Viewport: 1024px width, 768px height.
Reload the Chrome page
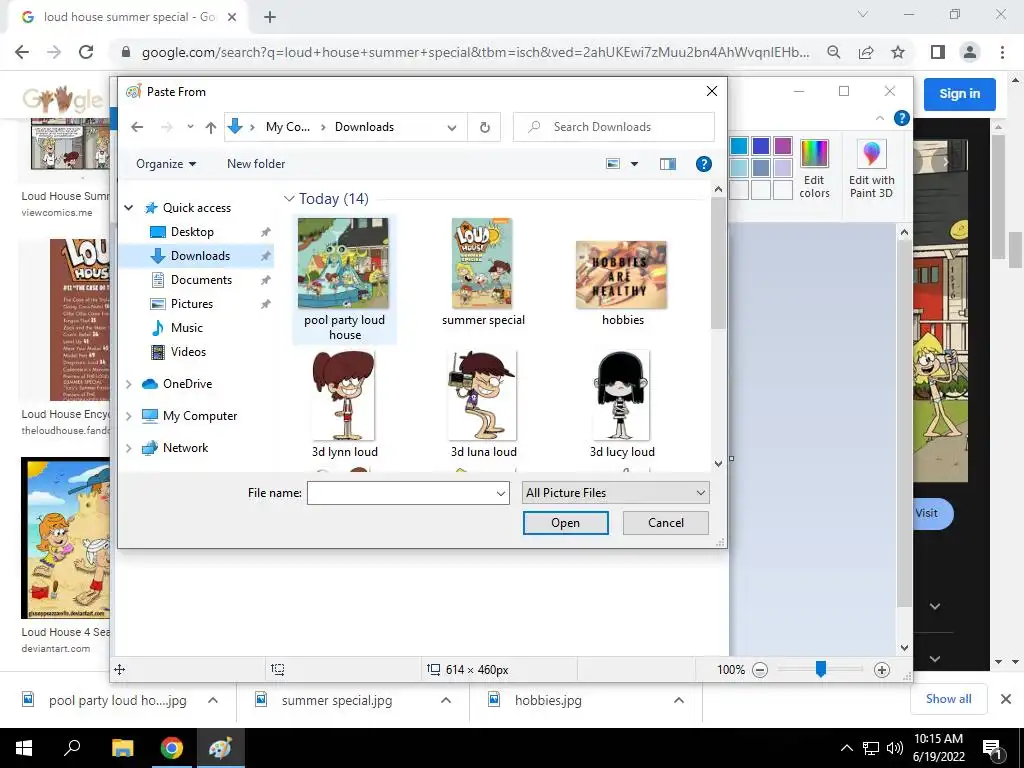tap(86, 52)
